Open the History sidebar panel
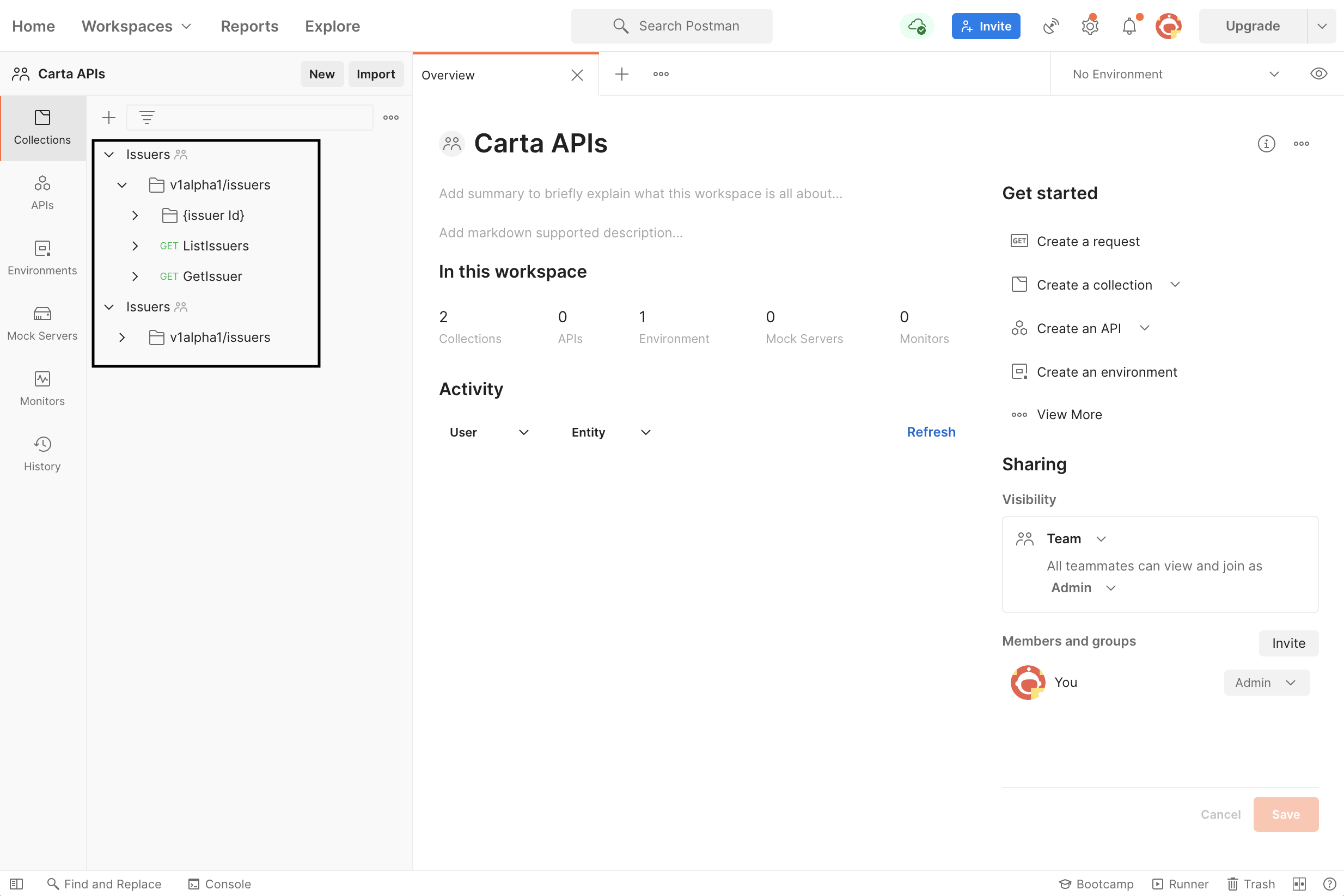Screen dimensions: 1344x896 point(42,455)
